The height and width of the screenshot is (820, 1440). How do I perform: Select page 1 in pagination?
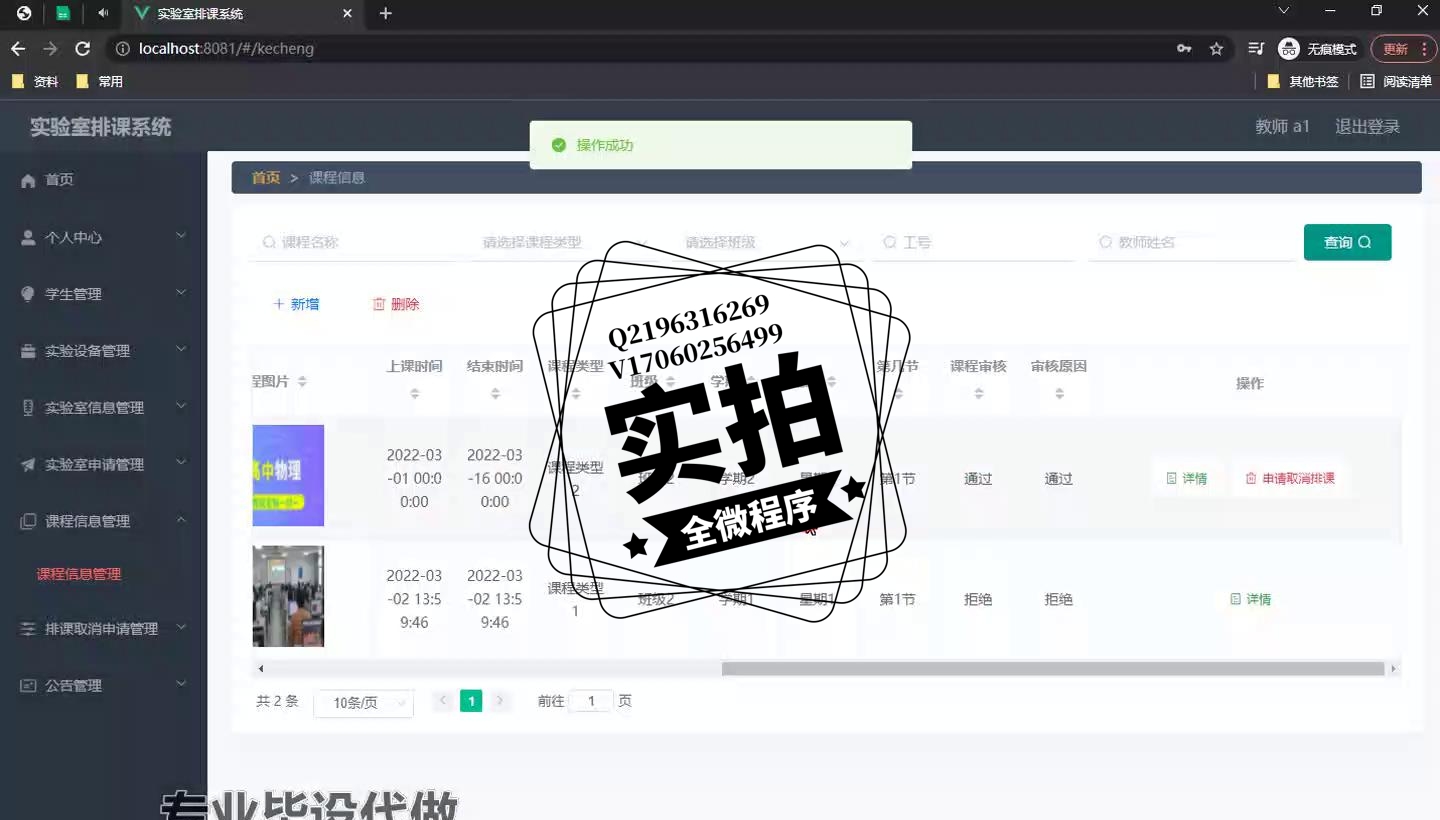coord(471,701)
